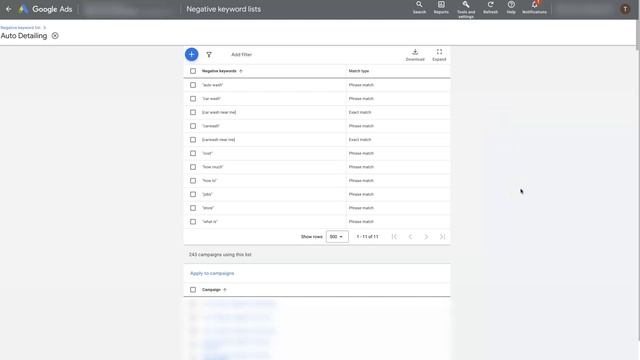This screenshot has height=360, width=640.
Task: Sort by Negative keywords column arrow
Action: (x=241, y=71)
